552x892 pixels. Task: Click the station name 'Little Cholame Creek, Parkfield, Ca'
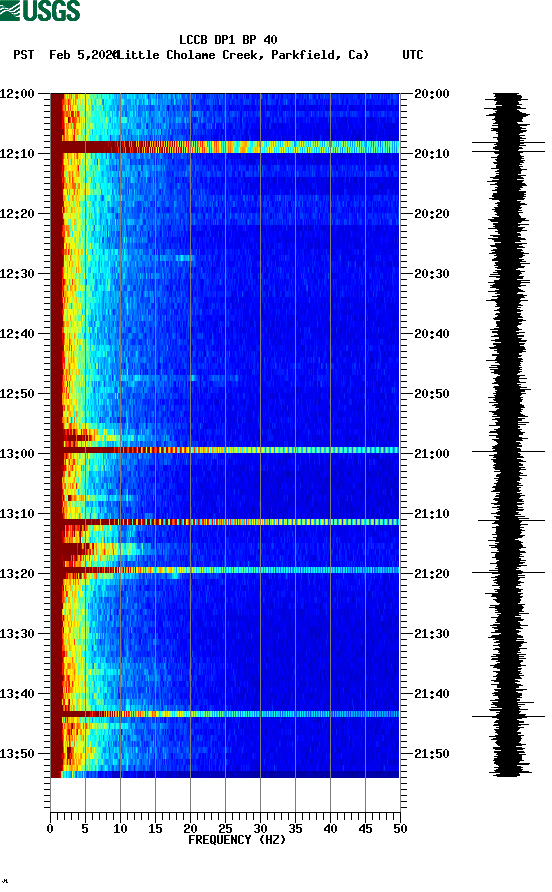tap(244, 55)
